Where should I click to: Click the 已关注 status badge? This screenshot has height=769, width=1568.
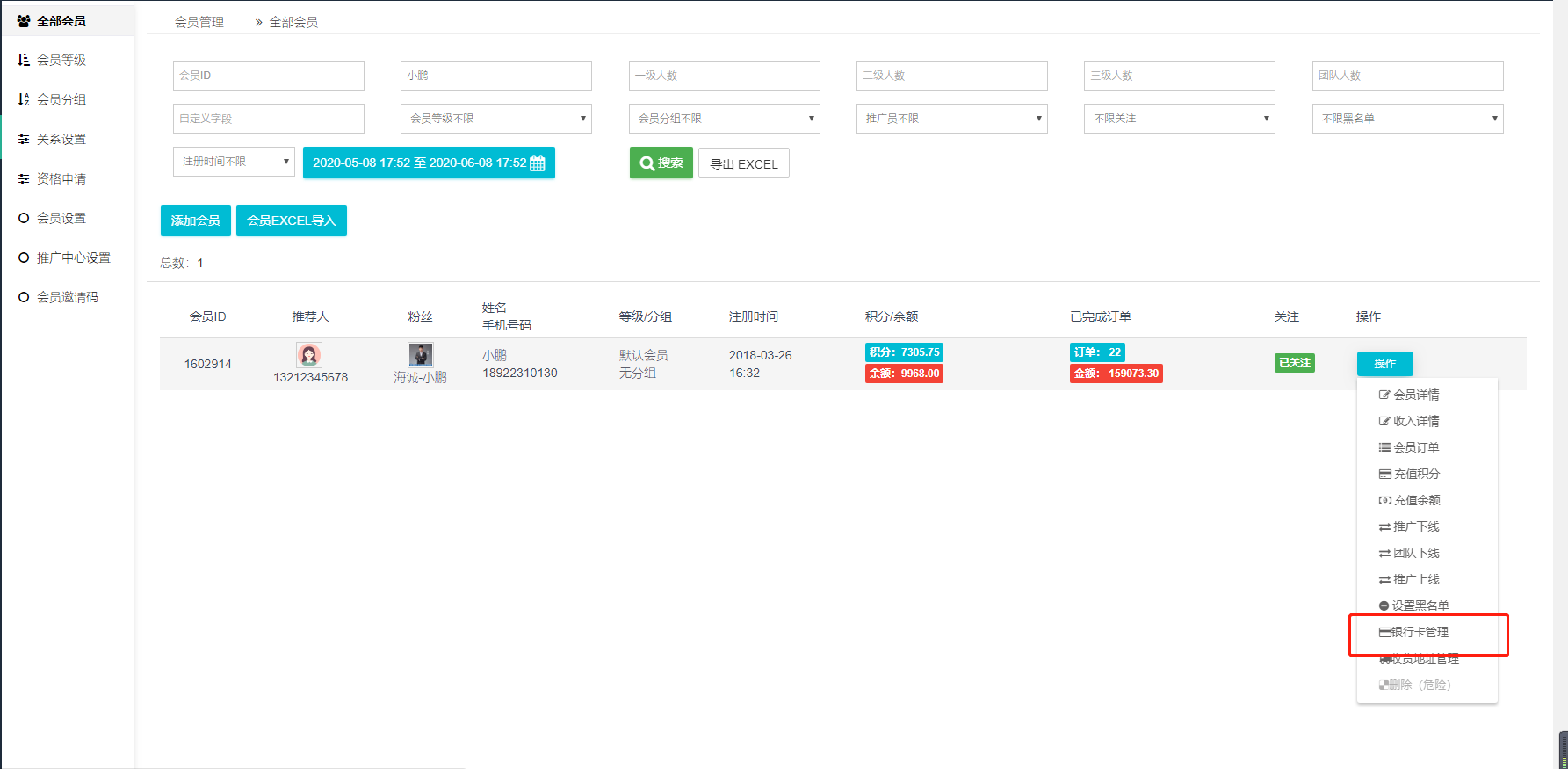click(x=1295, y=363)
